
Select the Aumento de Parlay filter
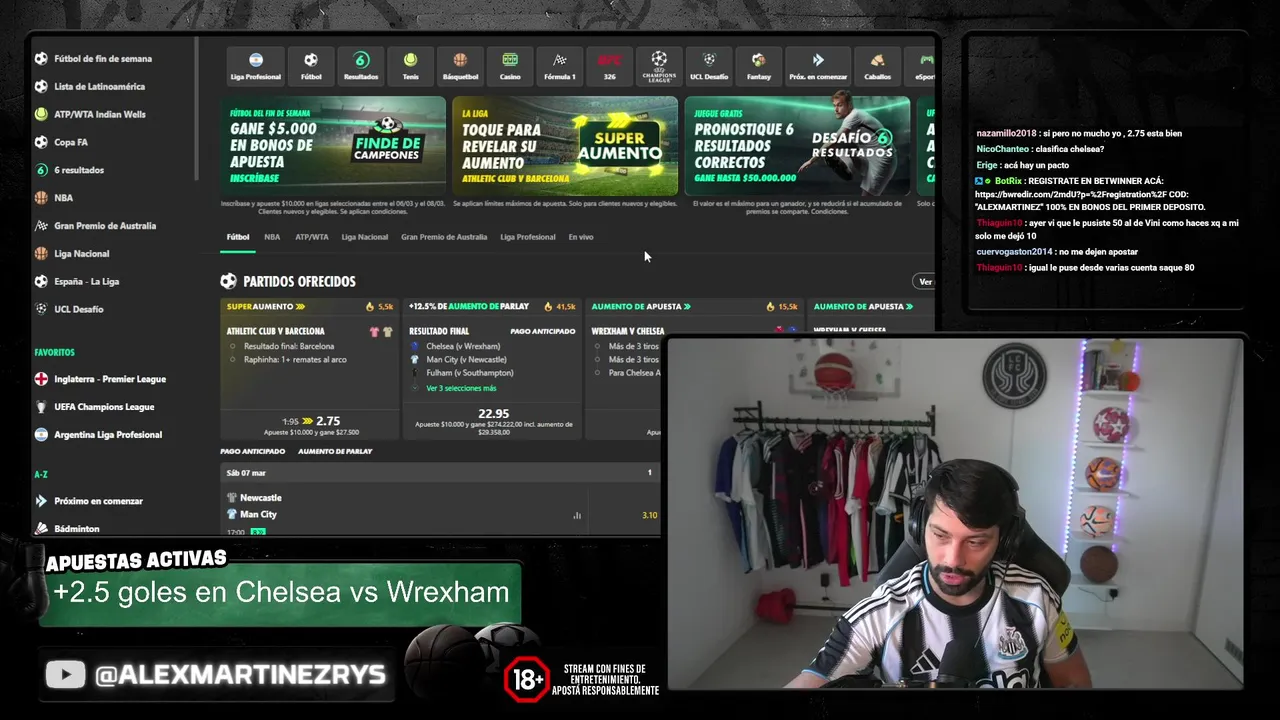click(x=335, y=452)
